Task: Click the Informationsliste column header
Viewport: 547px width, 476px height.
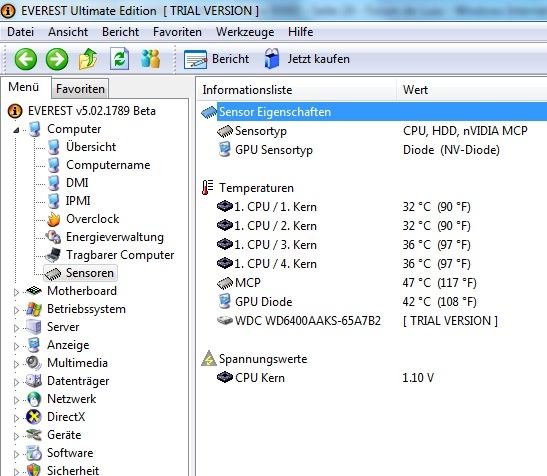Action: (x=296, y=90)
